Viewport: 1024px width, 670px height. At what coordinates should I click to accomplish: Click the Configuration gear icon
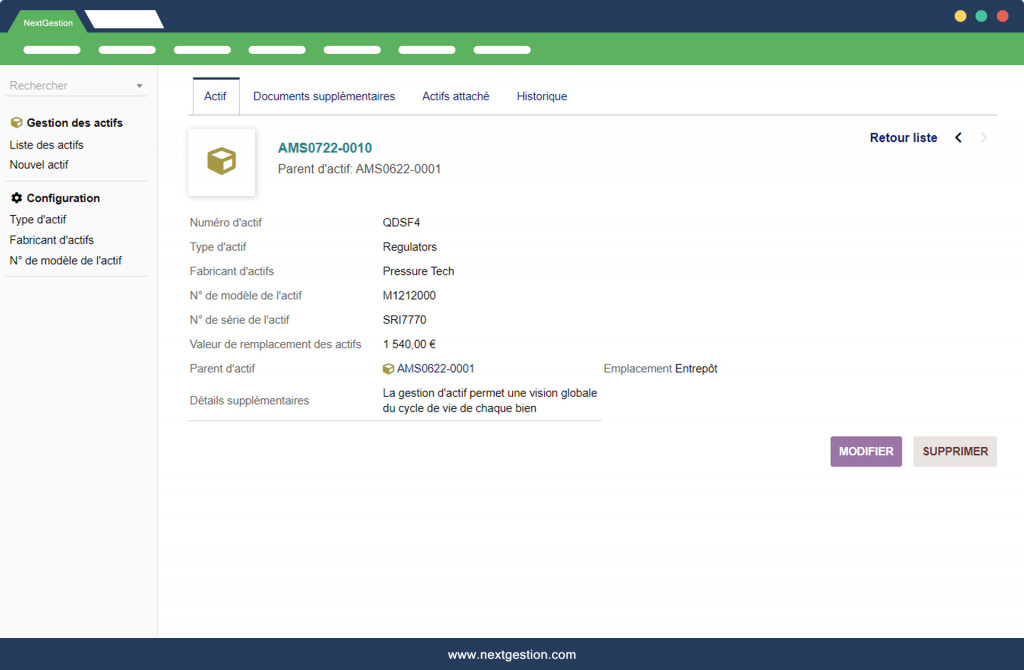[16, 198]
